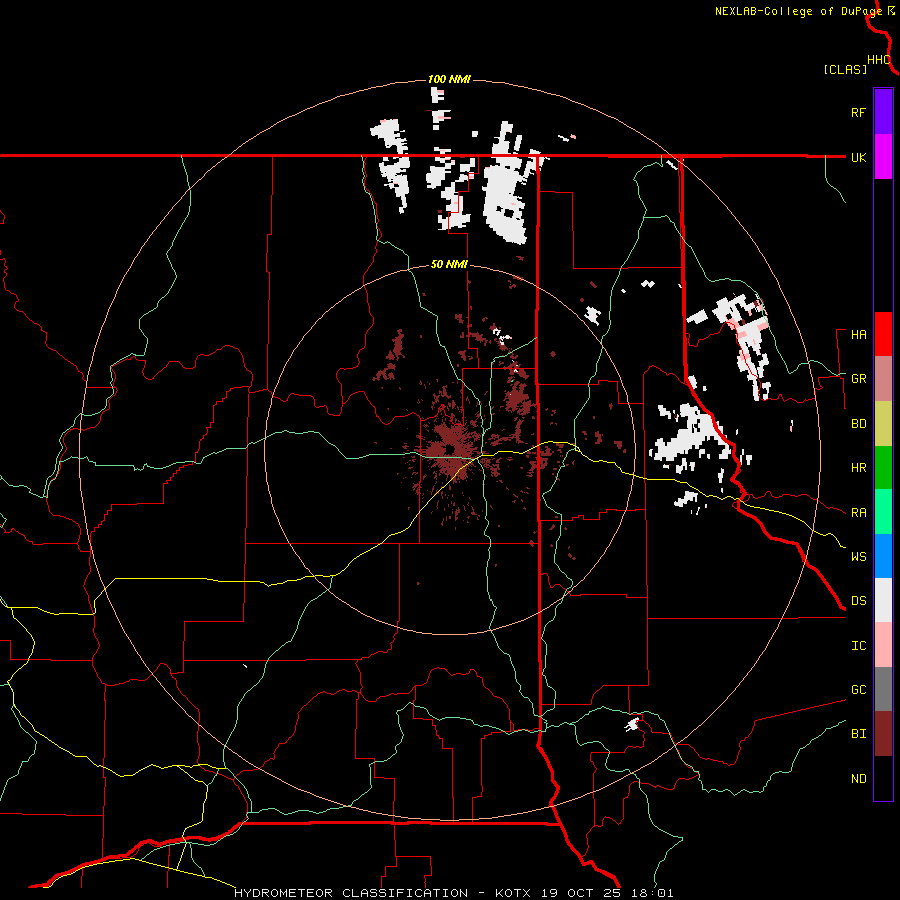The image size is (900, 900).
Task: Select the BD yellow legend block
Action: (x=883, y=423)
